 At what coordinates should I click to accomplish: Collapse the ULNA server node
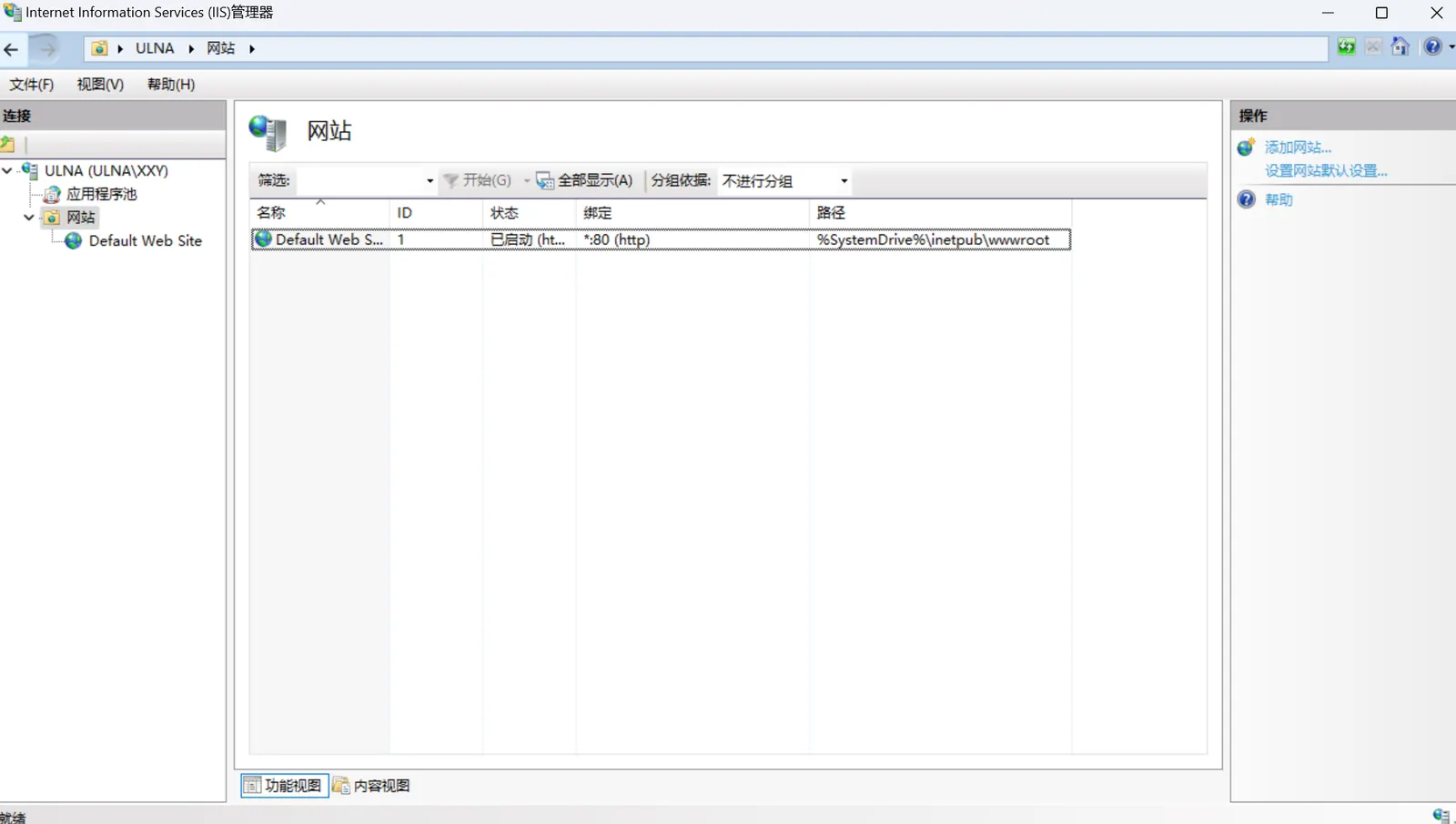pos(7,170)
